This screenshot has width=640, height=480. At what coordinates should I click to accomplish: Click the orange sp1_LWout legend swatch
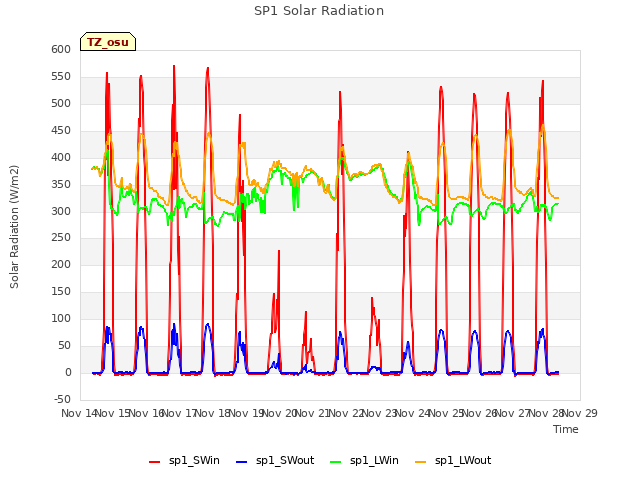[x=420, y=462]
